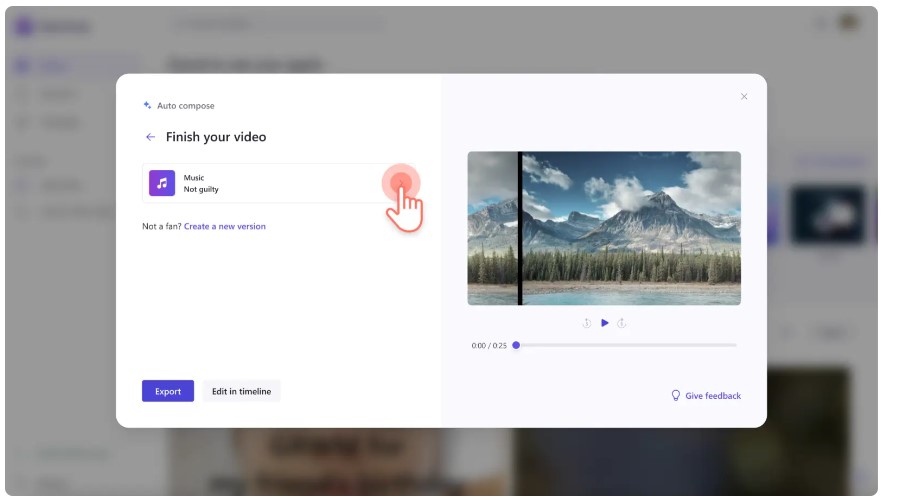Click the lightbulb feedback icon
The image size is (902, 503).
point(676,395)
